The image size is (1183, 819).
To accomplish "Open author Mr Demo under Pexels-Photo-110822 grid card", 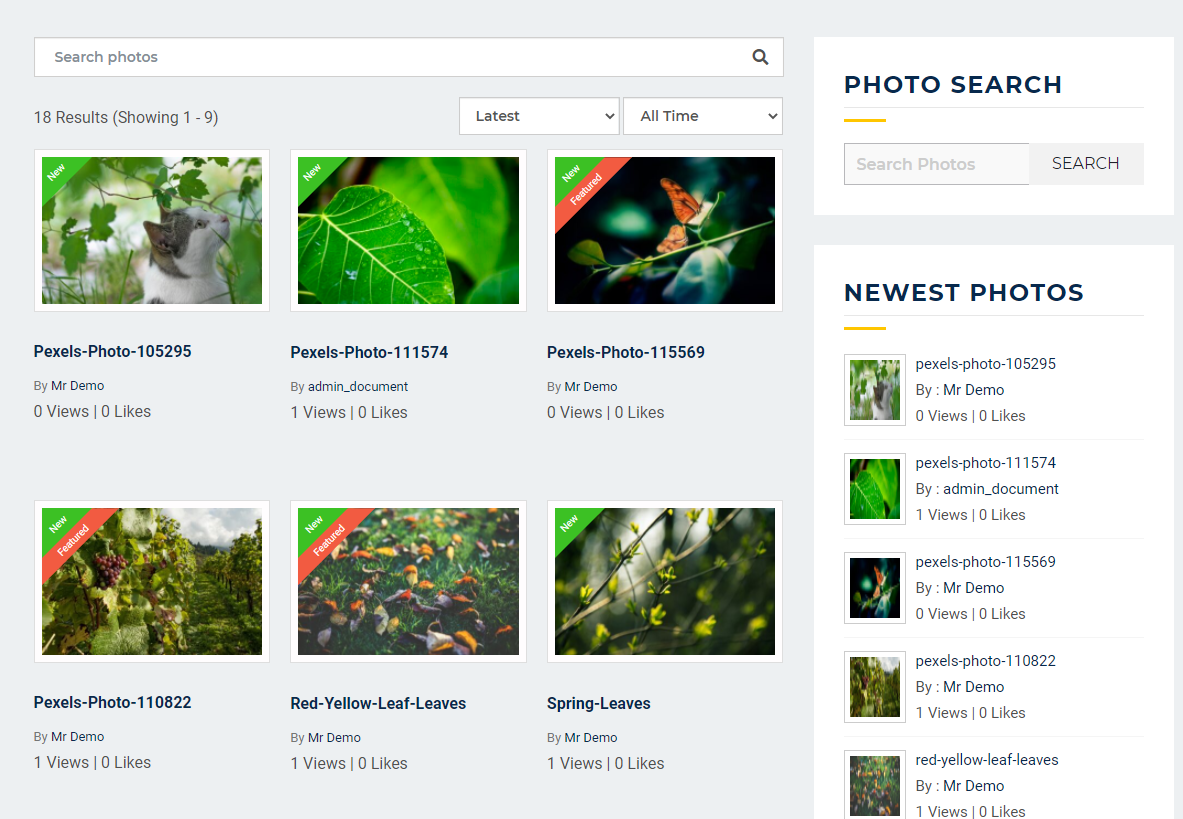I will click(78, 736).
